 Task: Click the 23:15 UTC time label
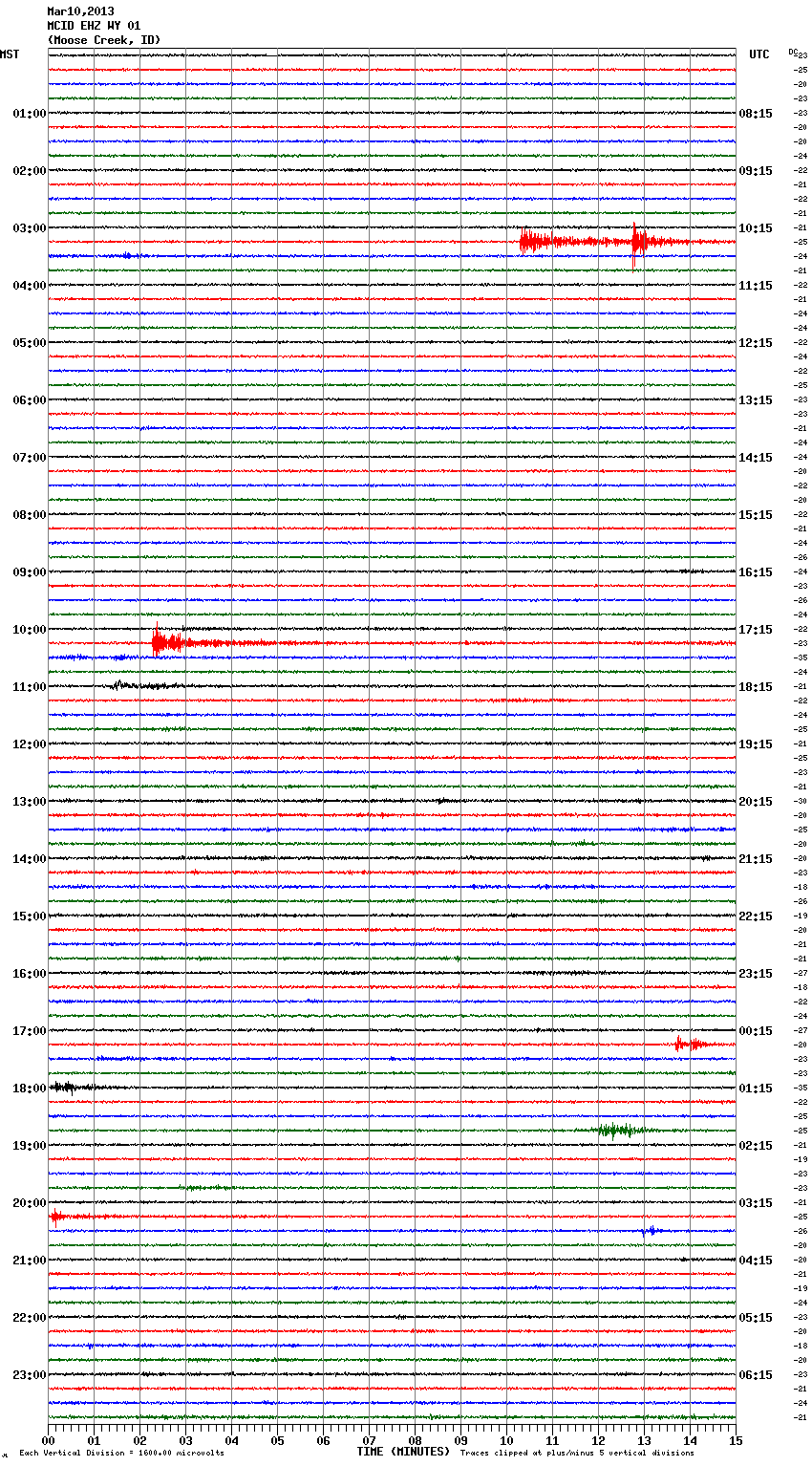coord(756,974)
